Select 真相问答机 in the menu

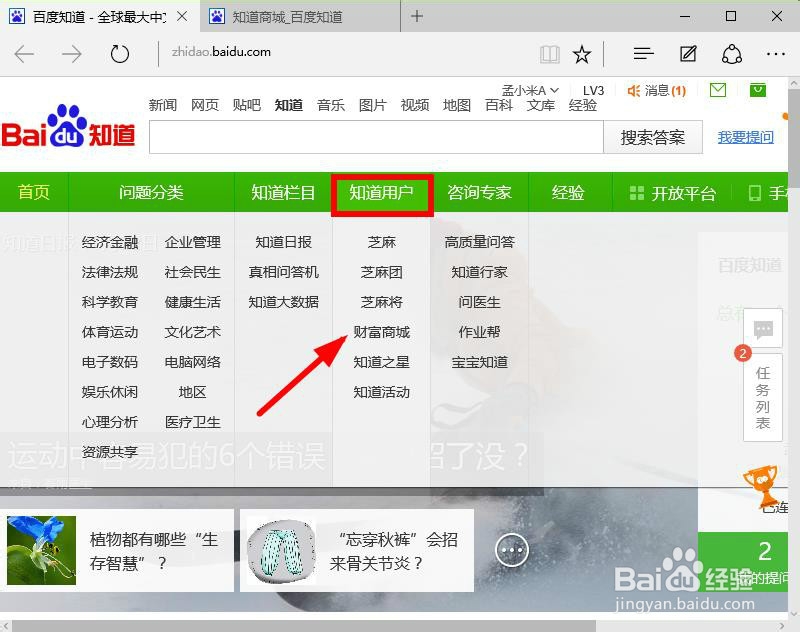[284, 272]
